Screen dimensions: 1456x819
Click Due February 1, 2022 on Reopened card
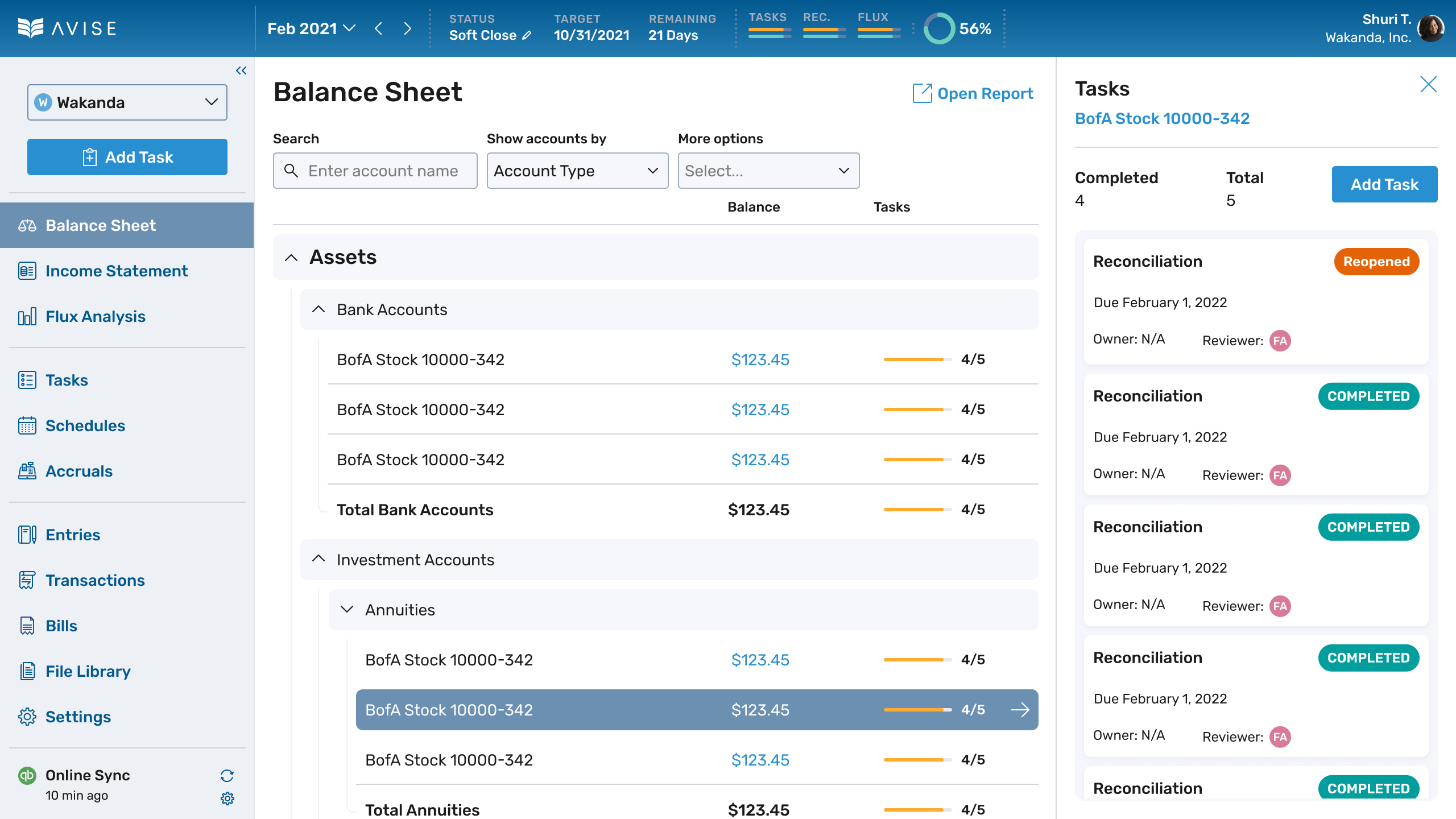(x=1160, y=303)
